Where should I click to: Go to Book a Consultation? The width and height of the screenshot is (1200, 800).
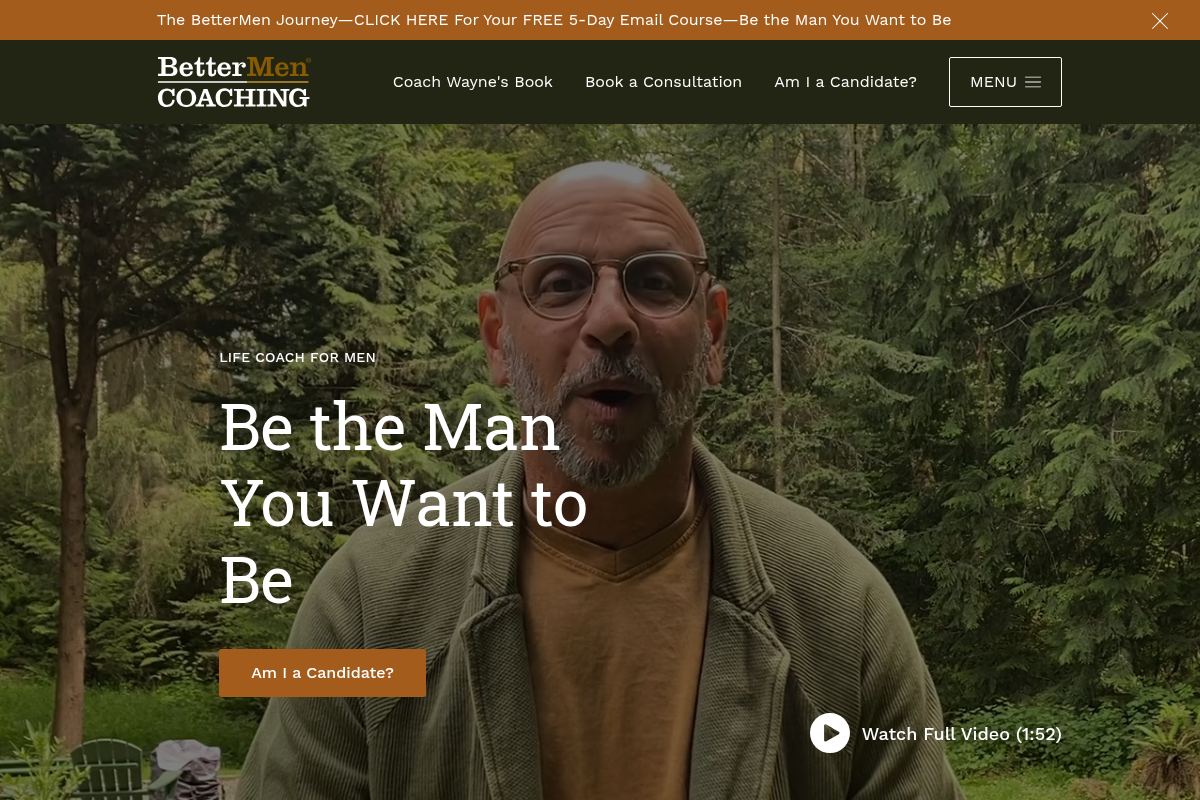coord(663,82)
